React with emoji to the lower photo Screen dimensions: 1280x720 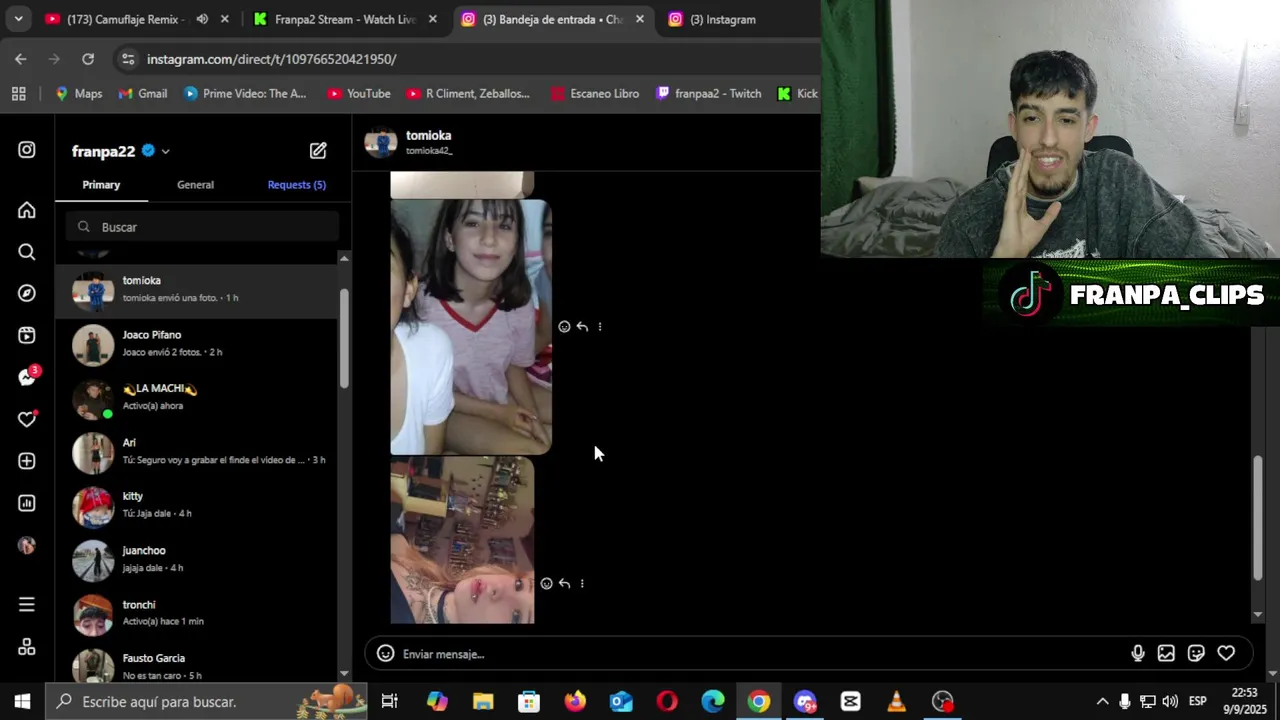(x=546, y=584)
